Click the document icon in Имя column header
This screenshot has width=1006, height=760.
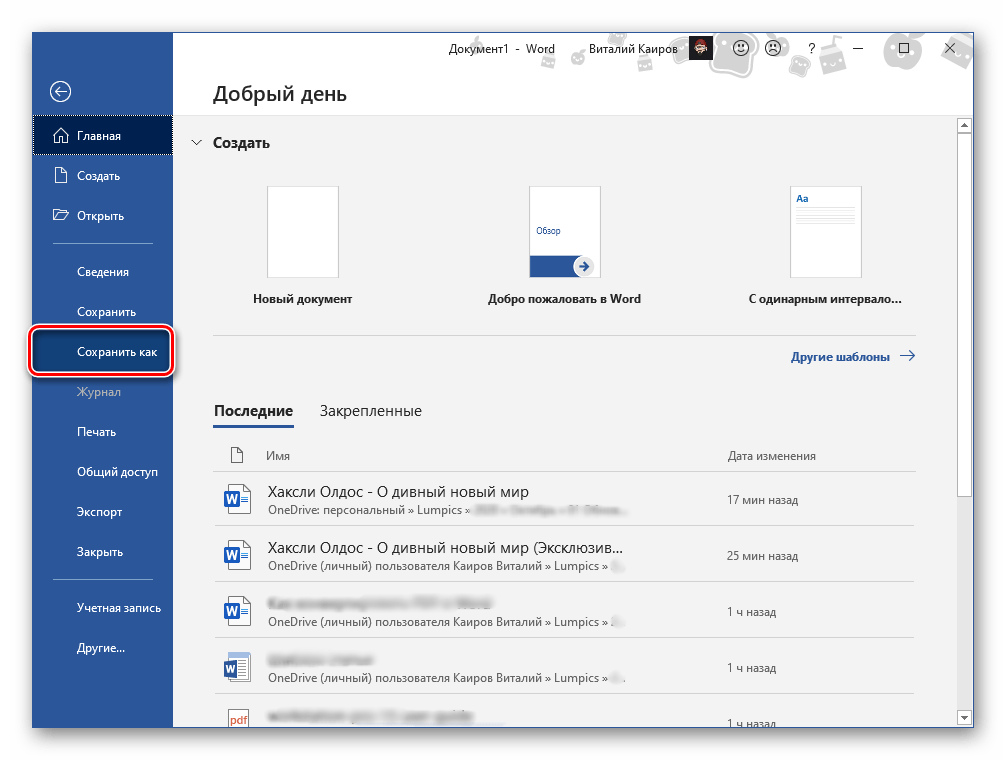[x=237, y=455]
